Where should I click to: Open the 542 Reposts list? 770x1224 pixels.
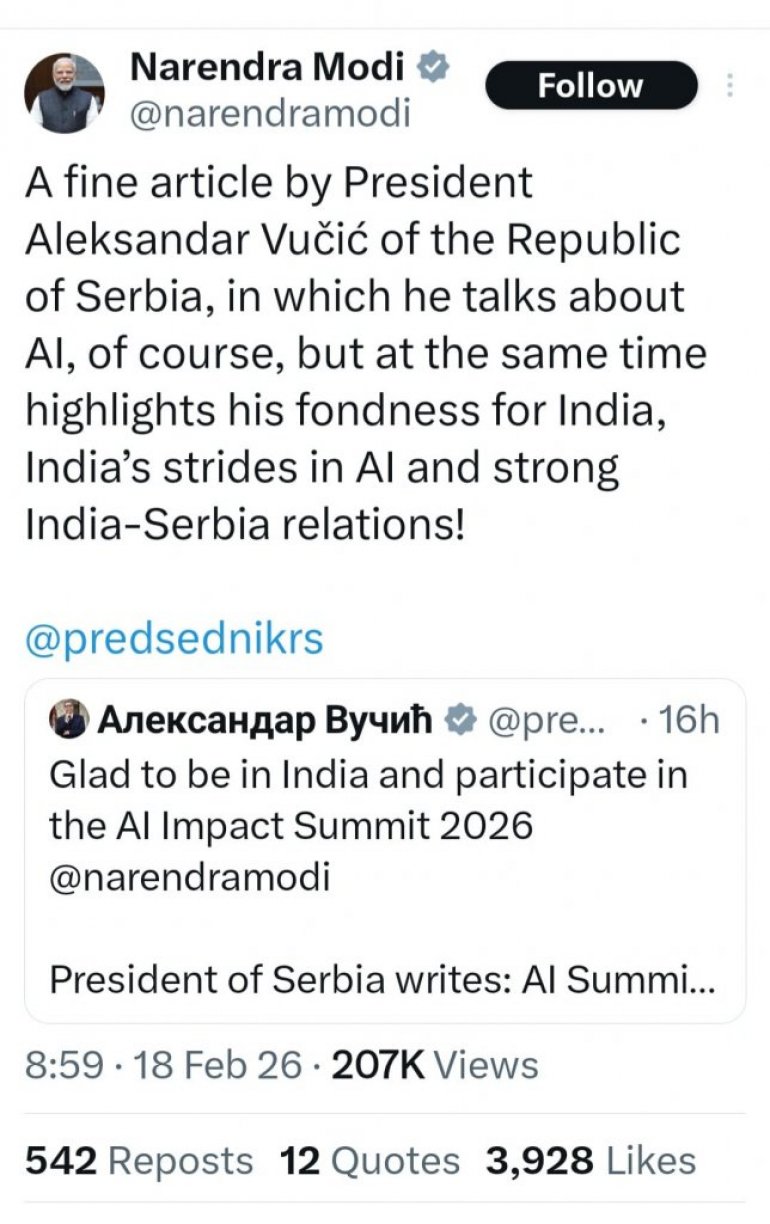[139, 1160]
